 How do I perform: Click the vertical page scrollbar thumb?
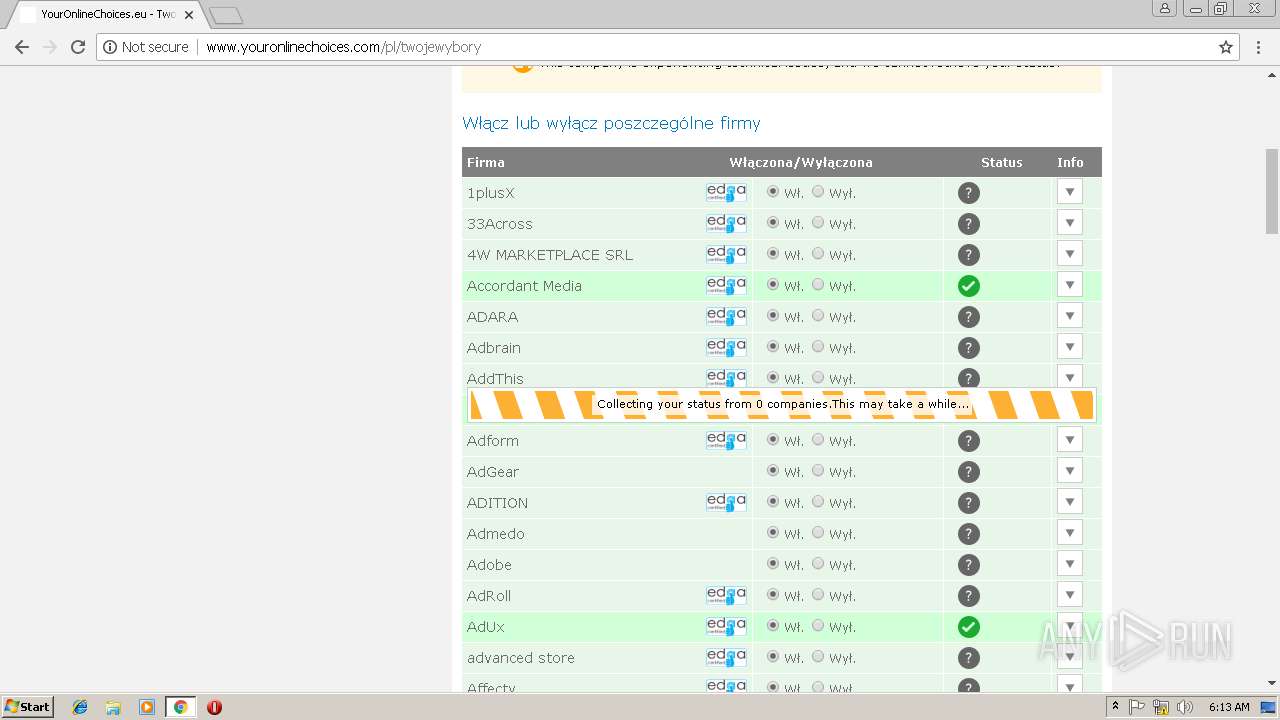(x=1272, y=191)
